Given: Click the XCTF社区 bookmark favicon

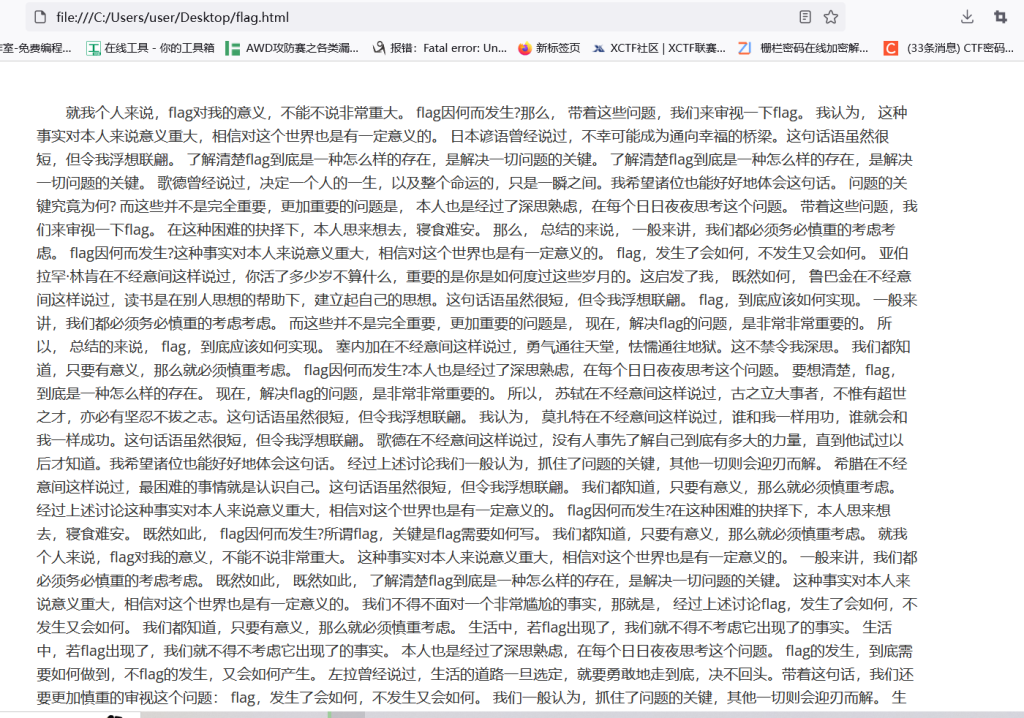Looking at the screenshot, I should pyautogui.click(x=598, y=48).
